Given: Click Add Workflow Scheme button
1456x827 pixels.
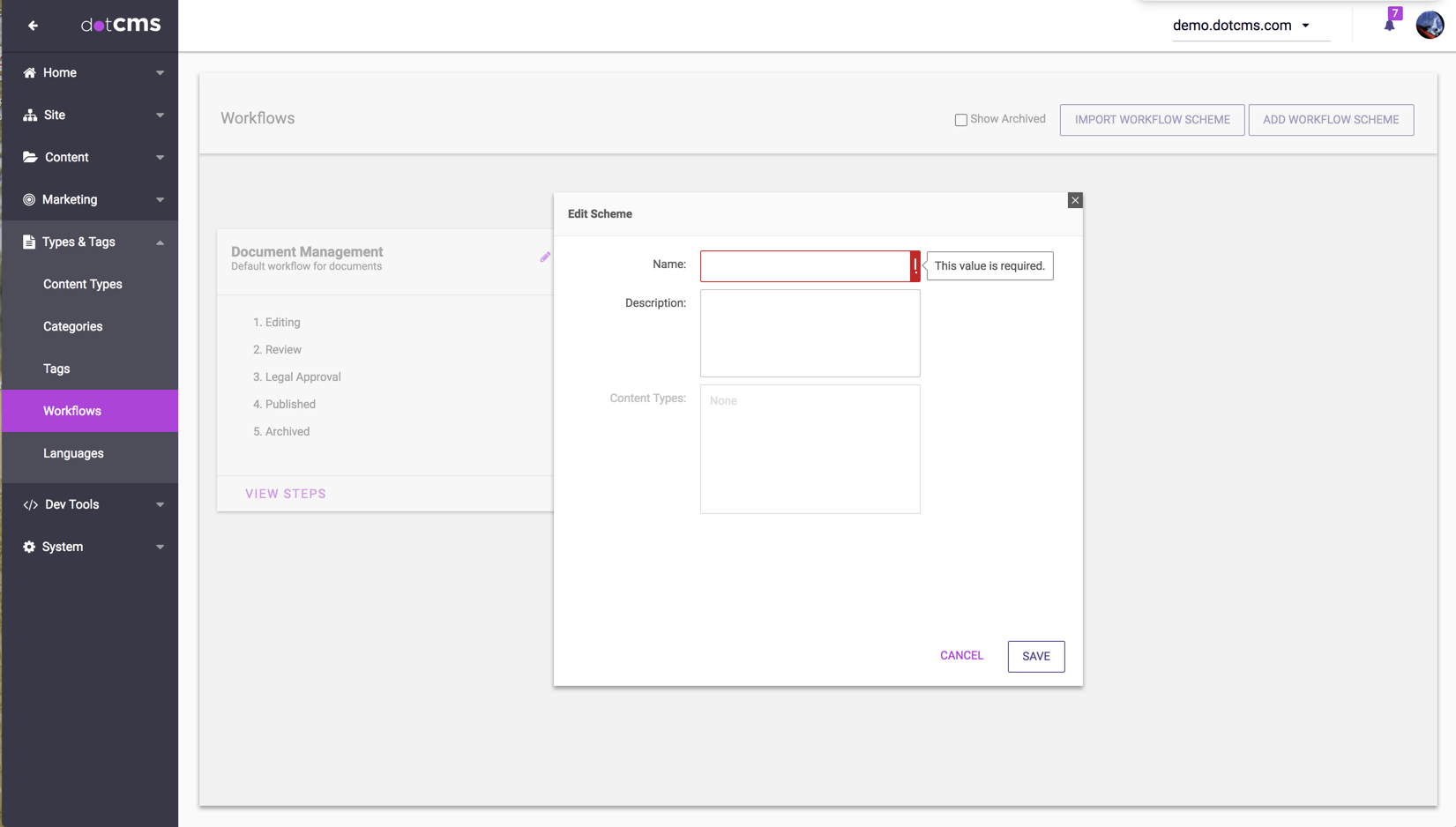Looking at the screenshot, I should (1330, 120).
